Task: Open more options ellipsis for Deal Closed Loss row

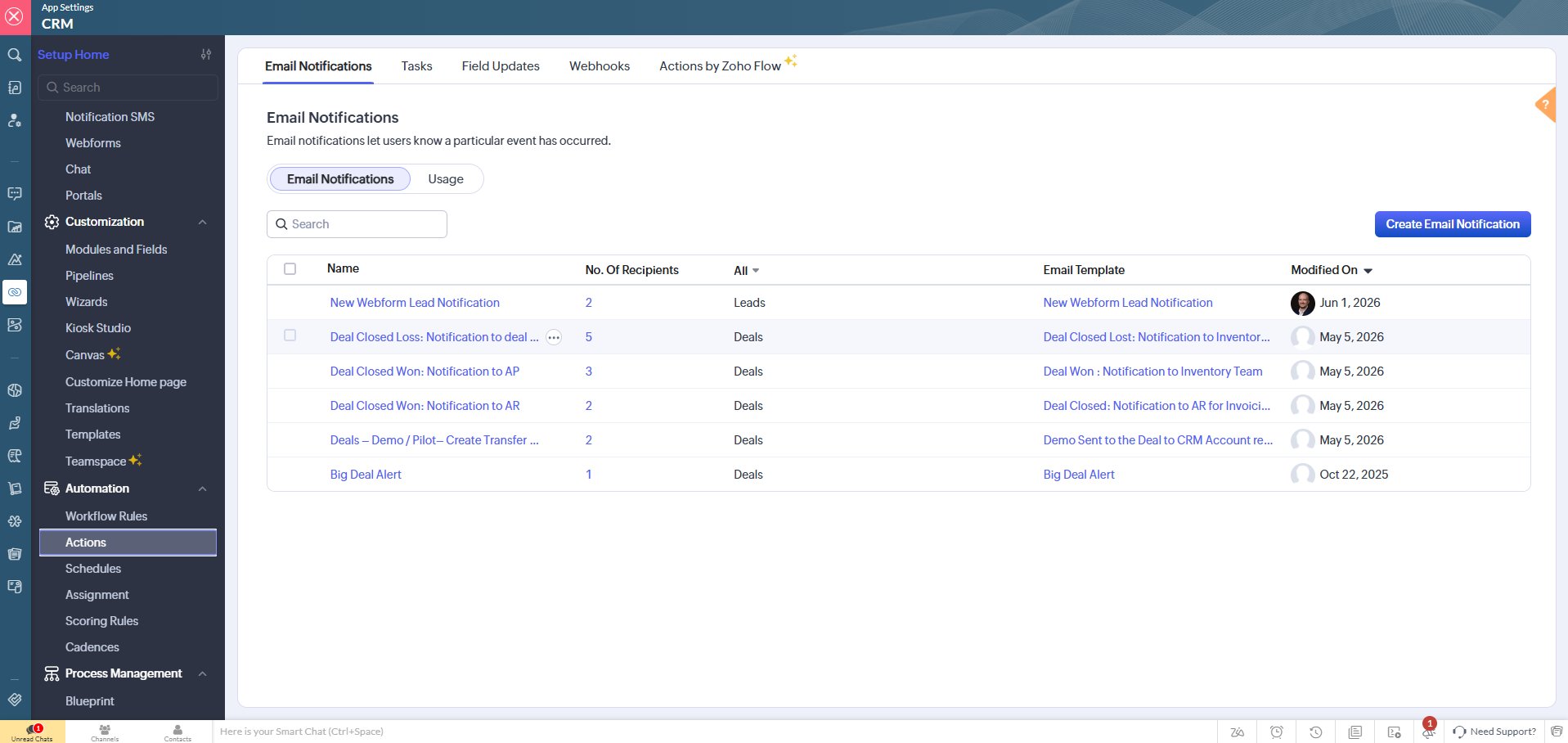Action: point(554,337)
